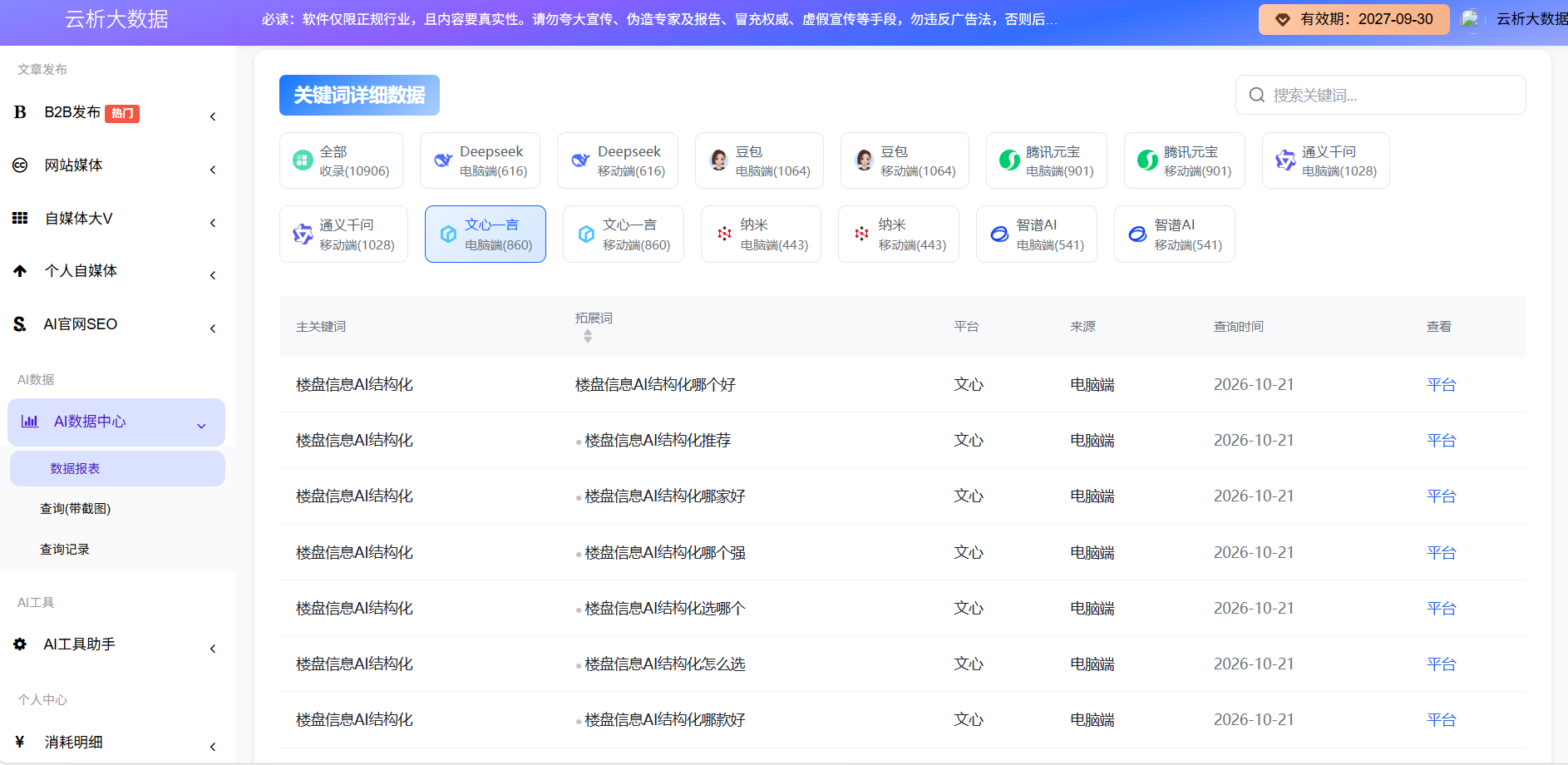Expand the AI工具助手 menu chevron
This screenshot has height=765, width=1568.
click(x=213, y=649)
